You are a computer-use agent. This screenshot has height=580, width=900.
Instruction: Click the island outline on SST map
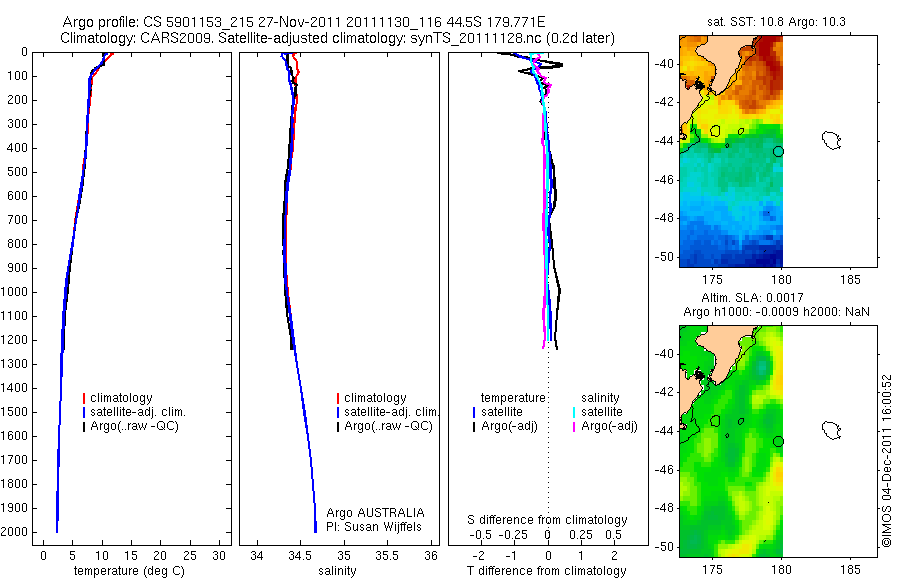click(x=831, y=140)
